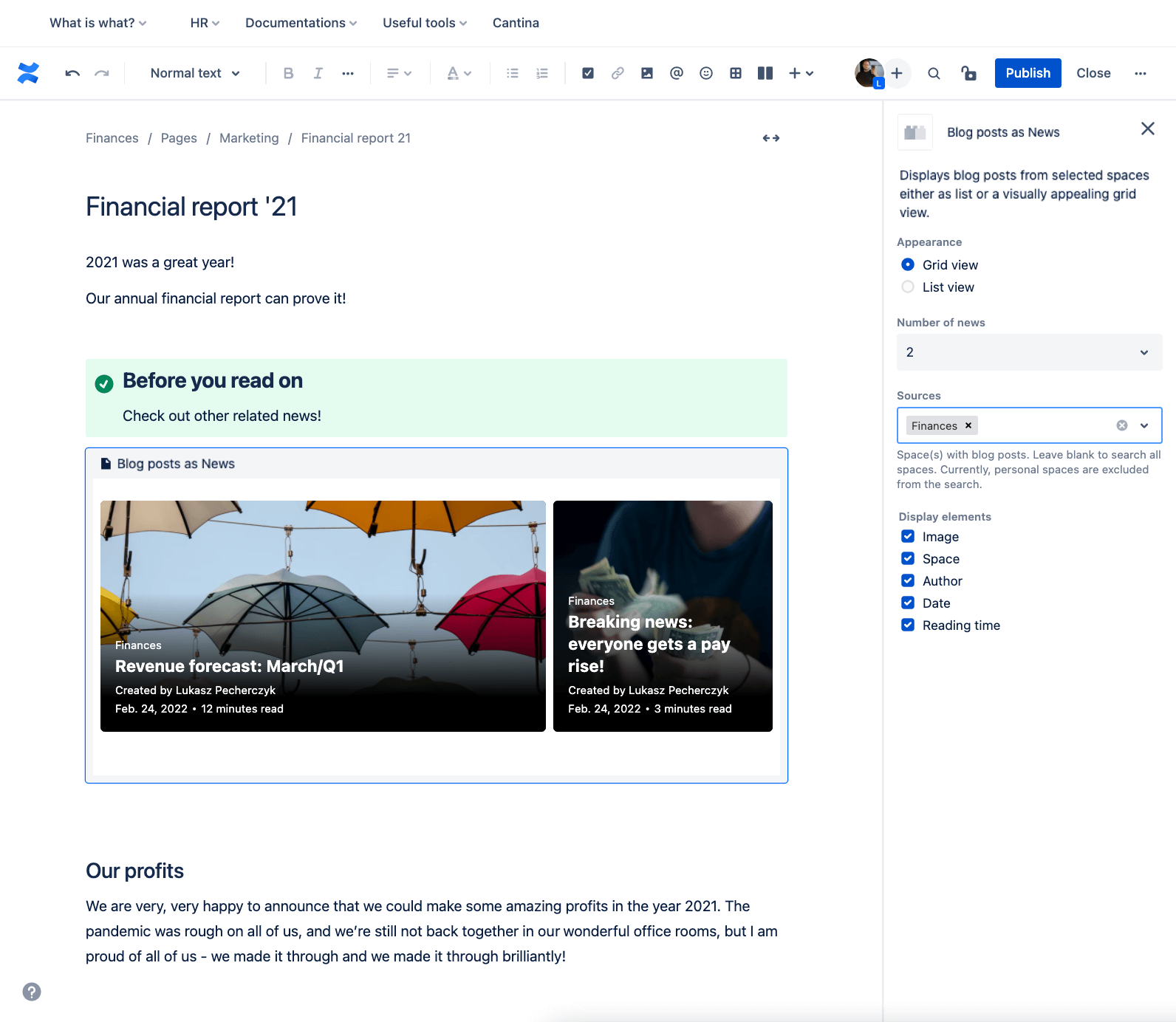This screenshot has width=1176, height=1022.
Task: Undo the last edit
Action: (72, 73)
